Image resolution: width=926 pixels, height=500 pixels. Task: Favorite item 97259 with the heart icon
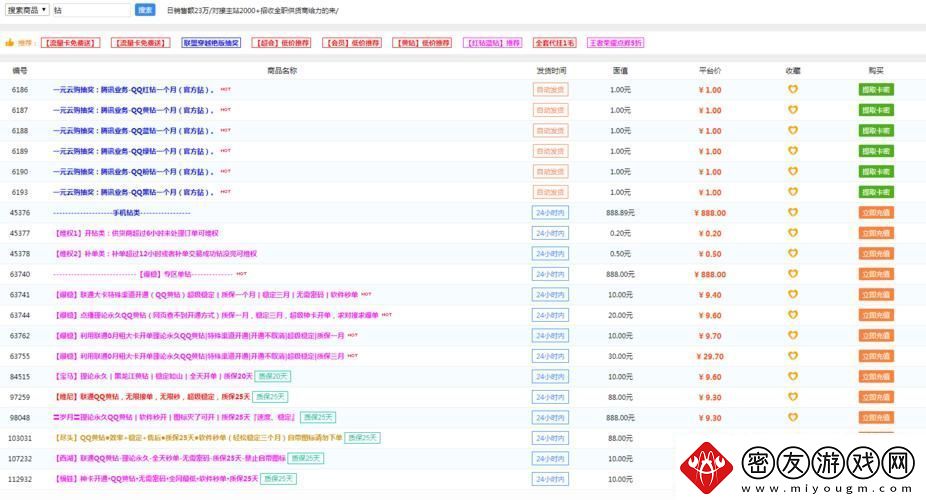pyautogui.click(x=793, y=397)
